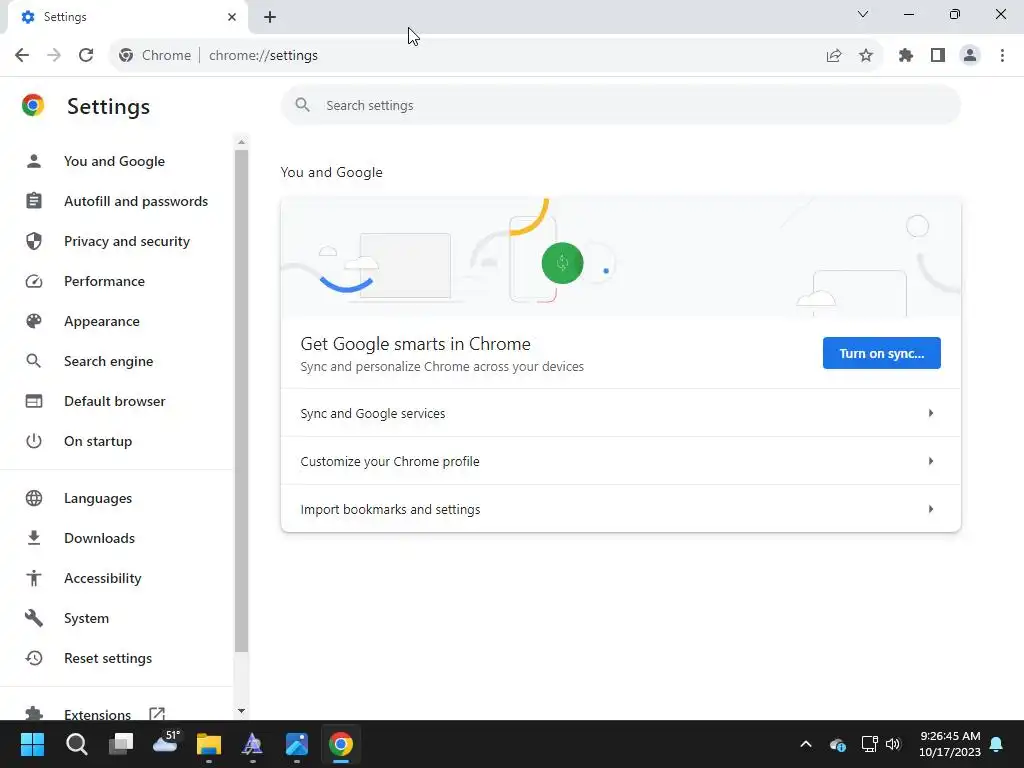Expand Import bookmarks and settings row
This screenshot has width=1024, height=768.
(x=620, y=509)
